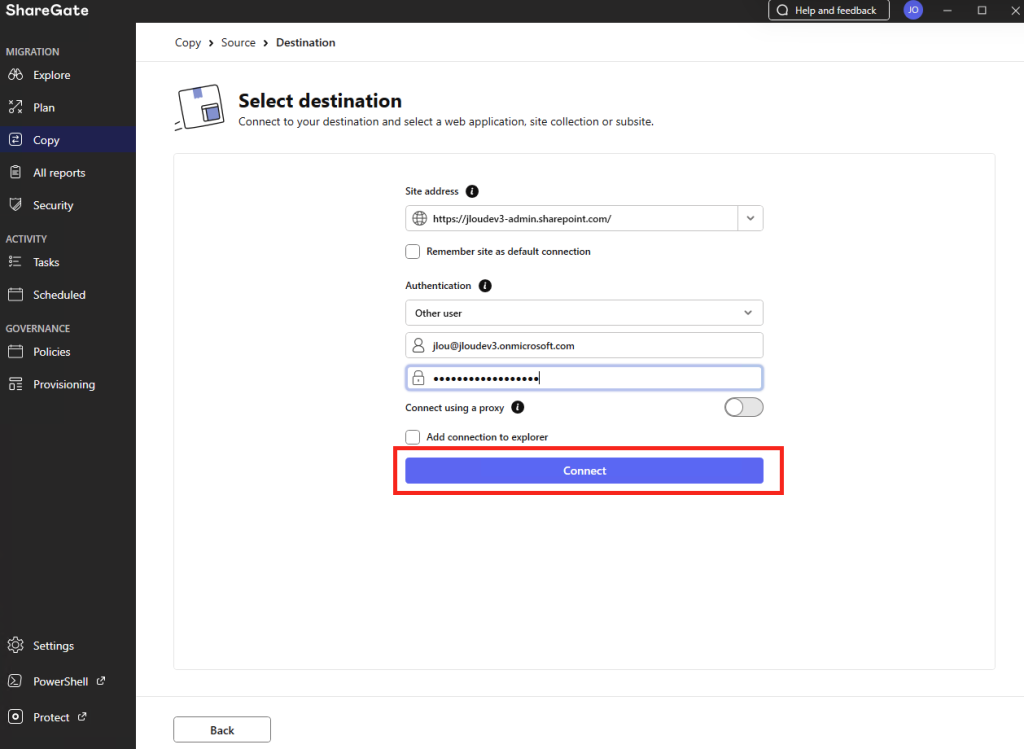The height and width of the screenshot is (749, 1024).
Task: Click the PowerShell terminal icon
Action: [x=16, y=681]
